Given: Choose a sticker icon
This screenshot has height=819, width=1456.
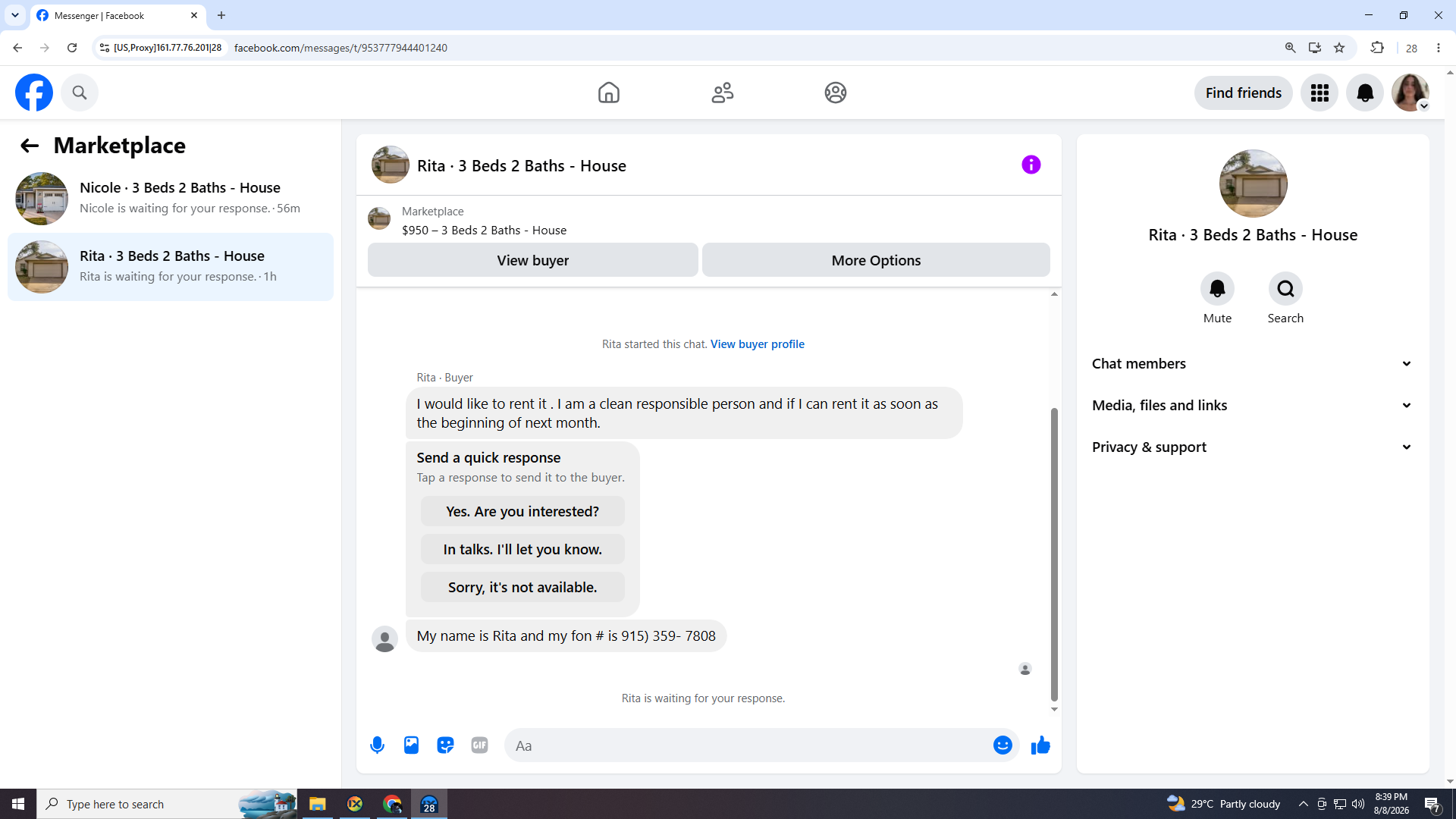Looking at the screenshot, I should point(445,745).
